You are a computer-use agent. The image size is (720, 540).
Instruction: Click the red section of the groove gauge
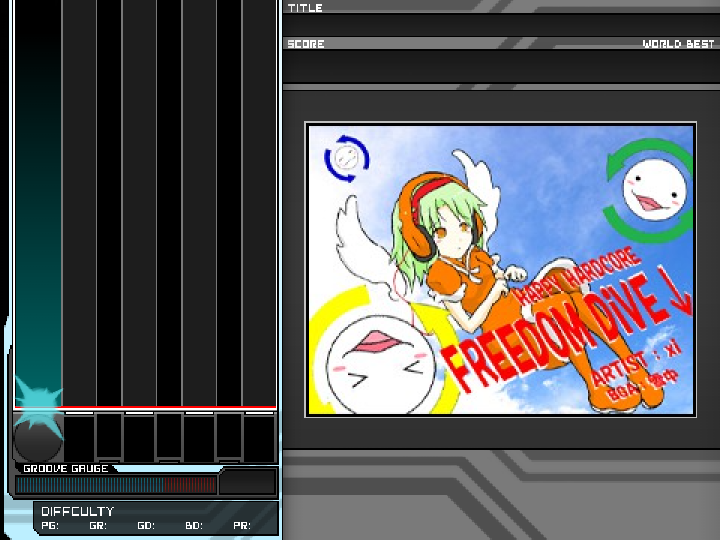[x=189, y=485]
